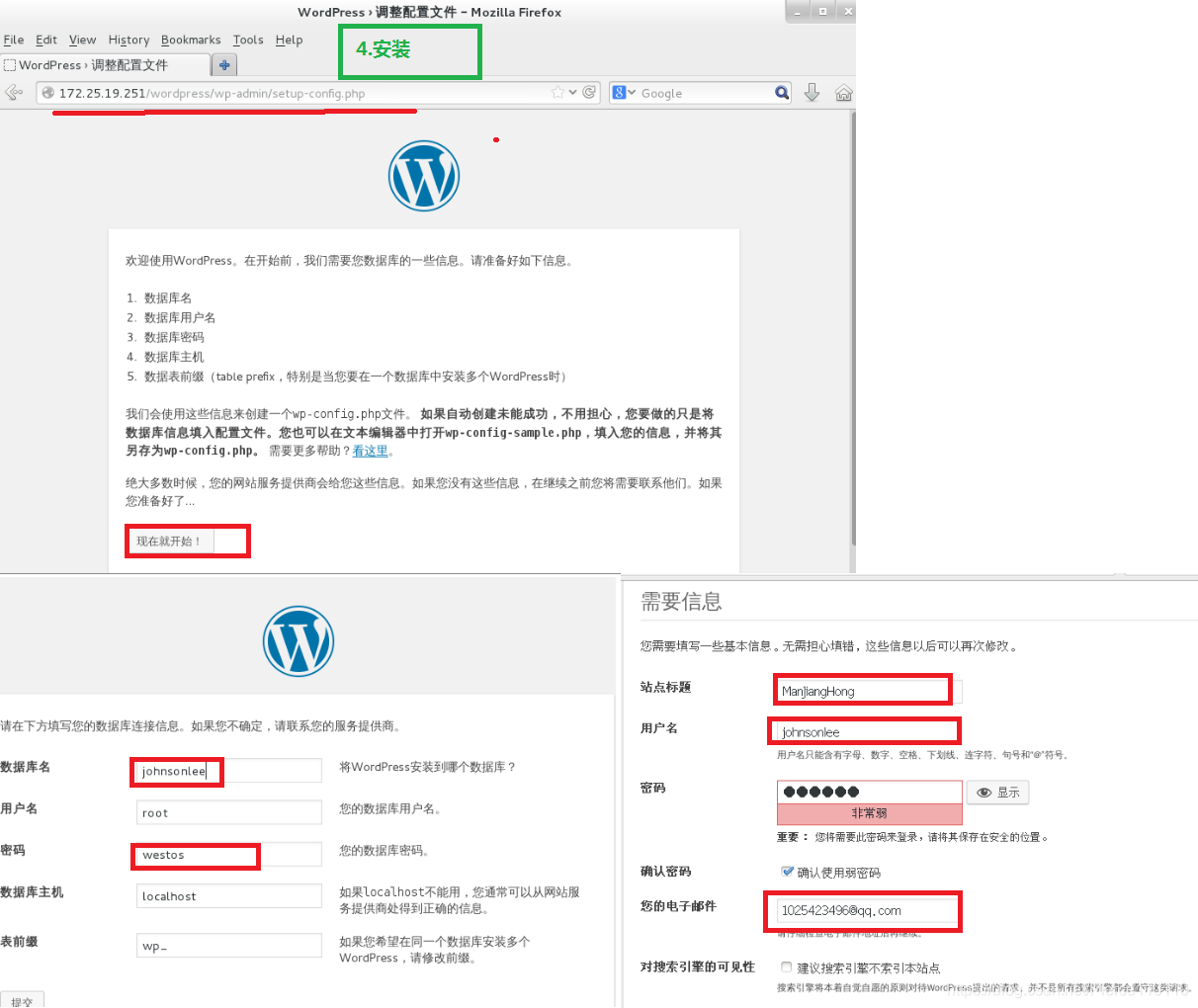The width and height of the screenshot is (1198, 1008).
Task: Click the Google search engine icon
Action: click(618, 92)
